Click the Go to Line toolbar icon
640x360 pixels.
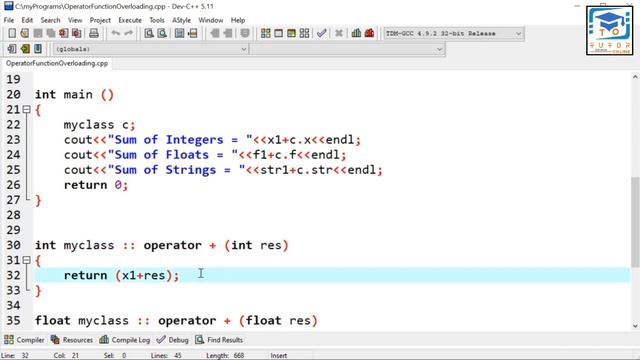193,33
